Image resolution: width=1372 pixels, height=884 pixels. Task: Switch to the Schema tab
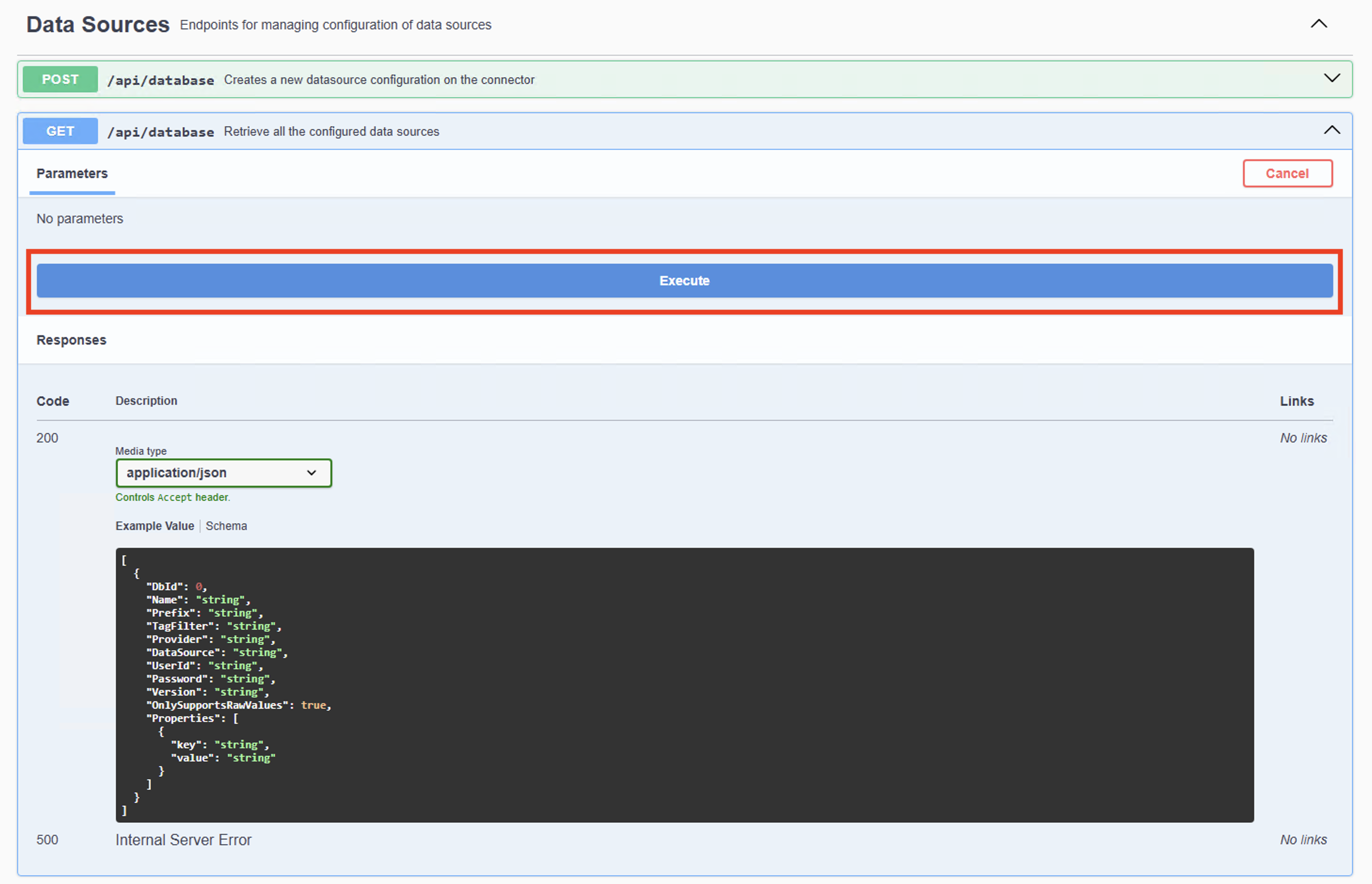[x=226, y=526]
